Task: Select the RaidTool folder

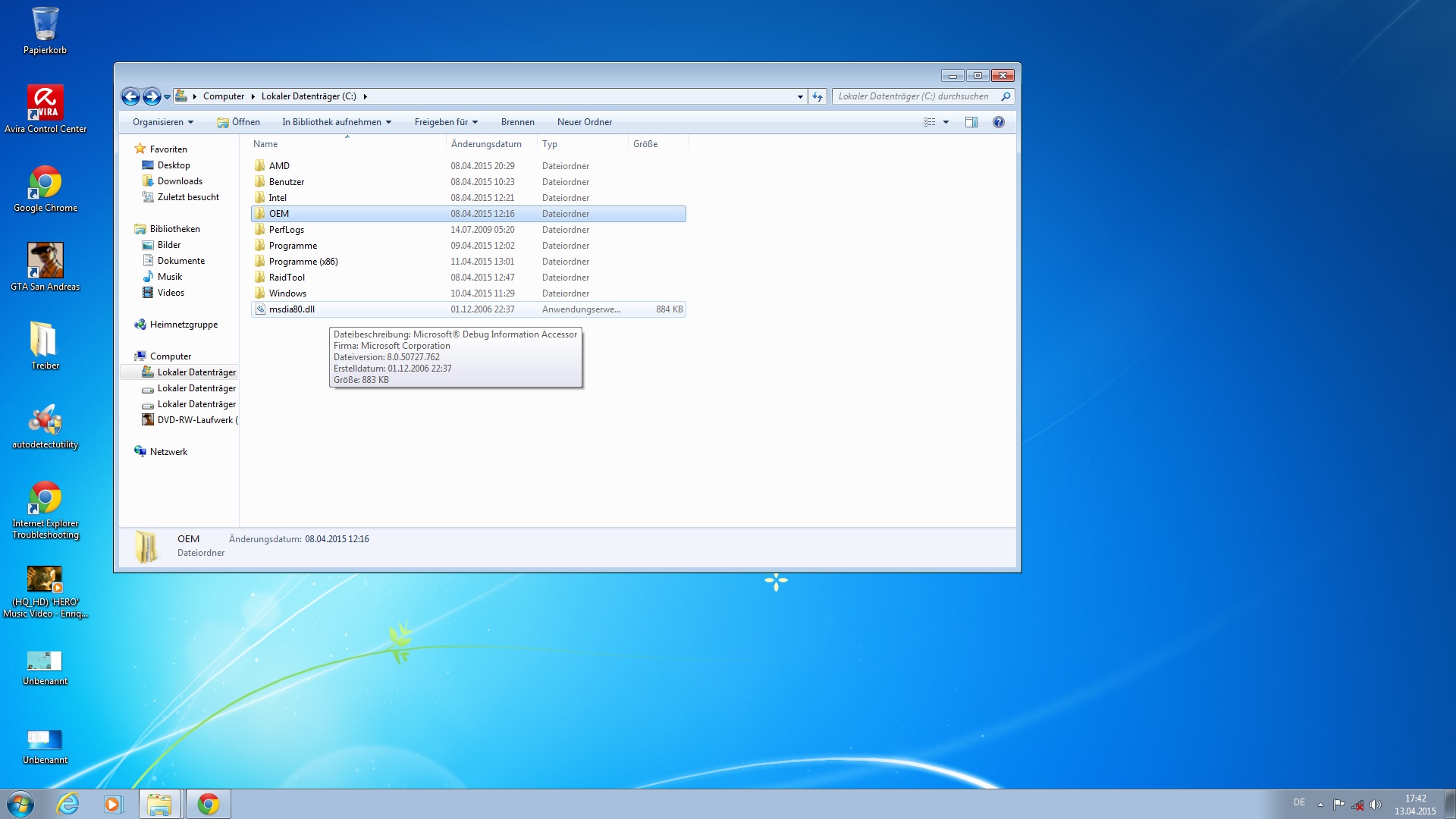Action: (x=468, y=278)
